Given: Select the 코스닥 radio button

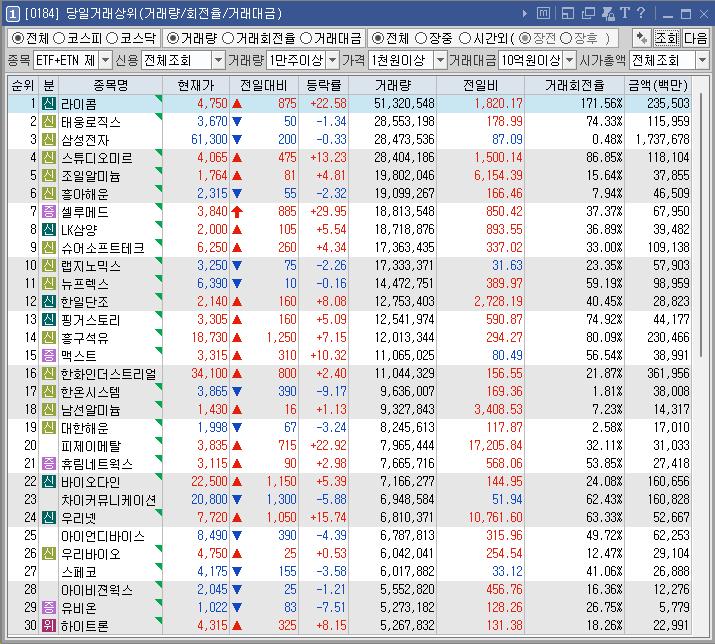Looking at the screenshot, I should (x=112, y=38).
